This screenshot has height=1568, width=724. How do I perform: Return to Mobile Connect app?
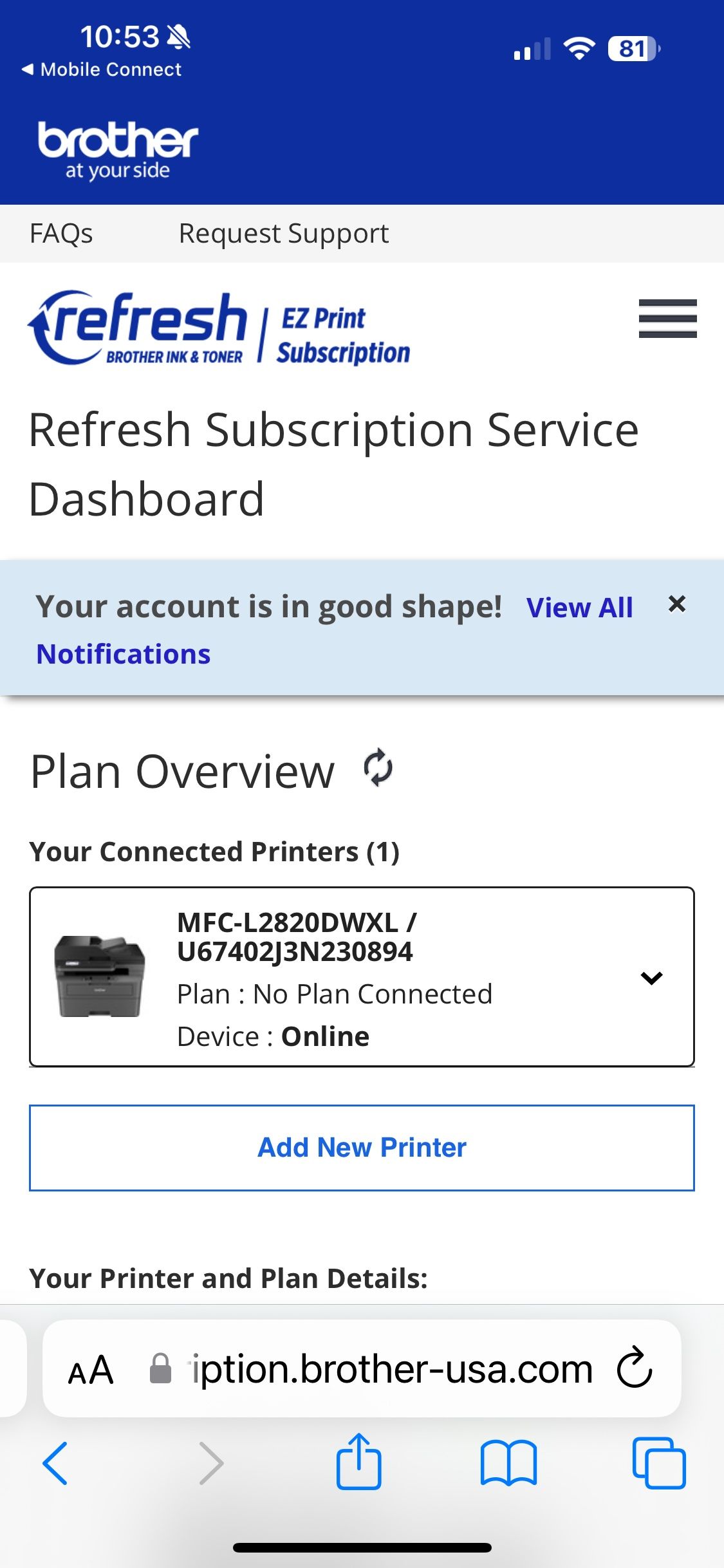pos(102,70)
